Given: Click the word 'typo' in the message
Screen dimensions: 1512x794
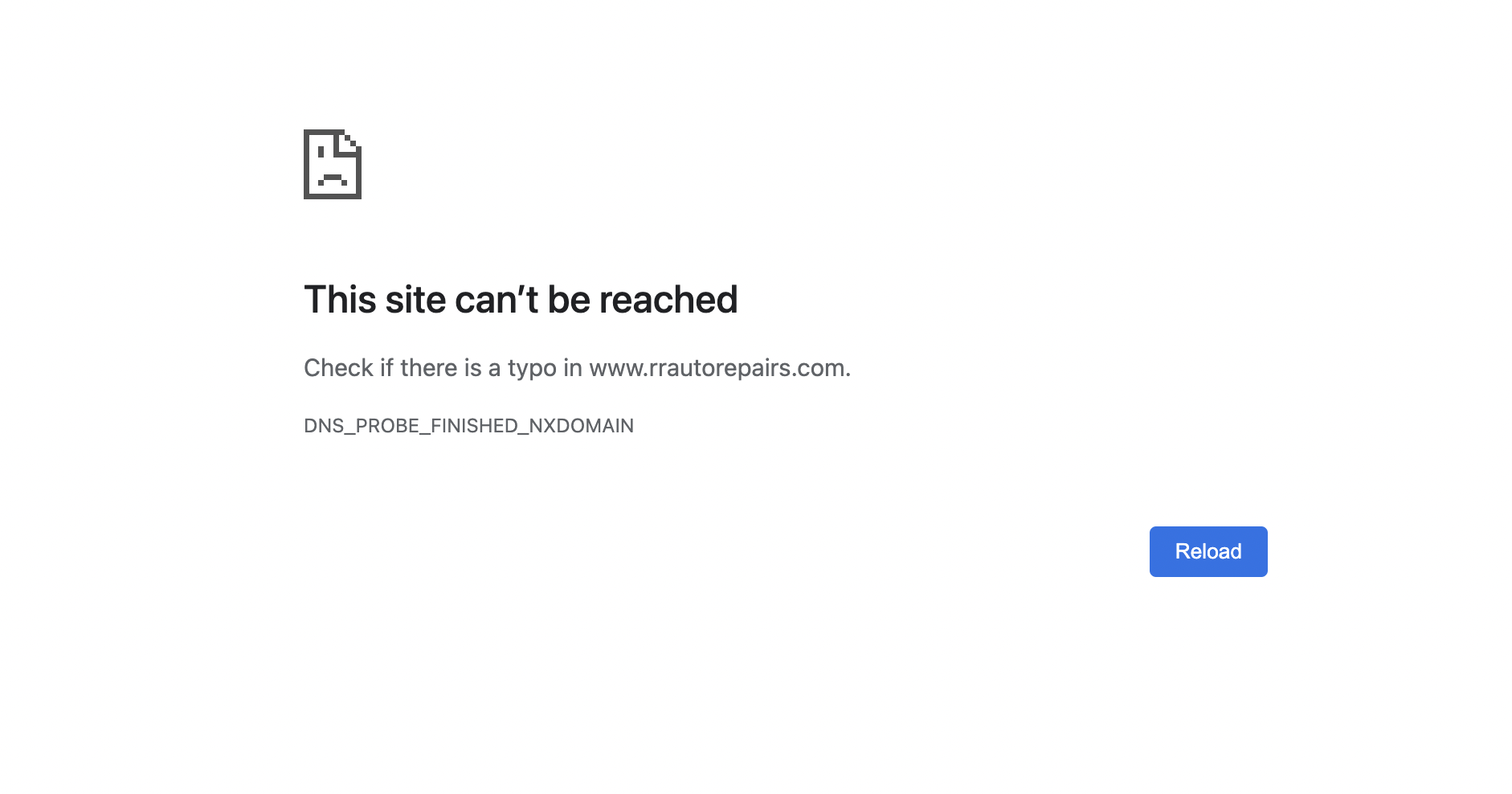Looking at the screenshot, I should (x=532, y=368).
